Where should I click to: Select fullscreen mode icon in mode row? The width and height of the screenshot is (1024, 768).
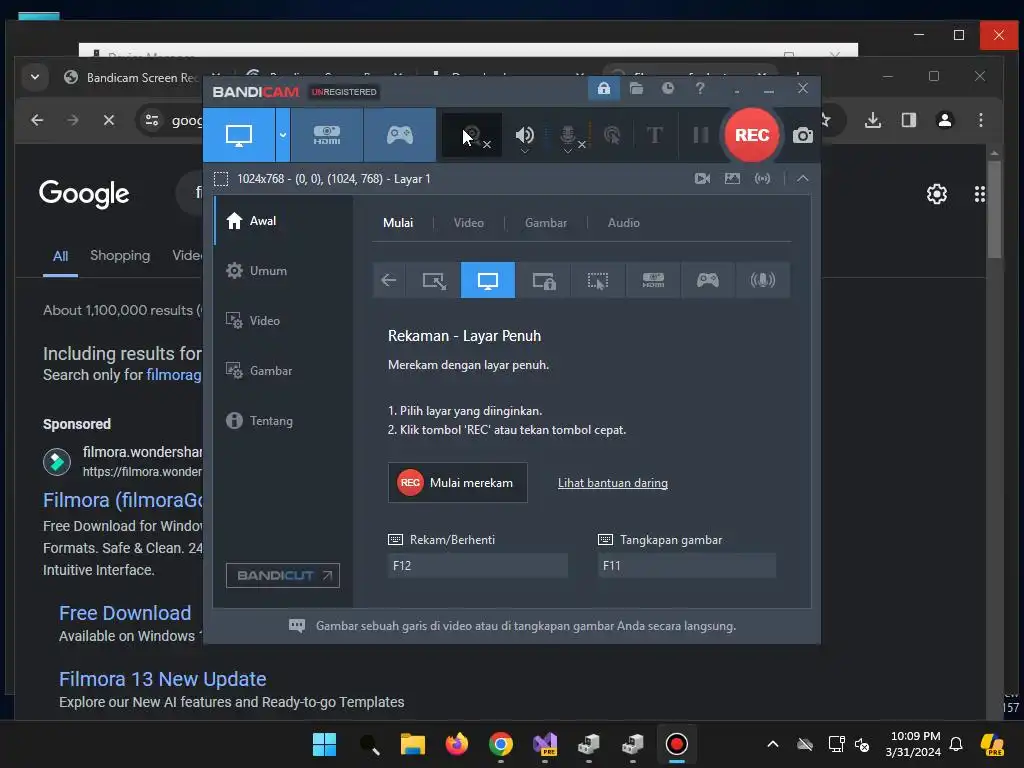pos(488,280)
